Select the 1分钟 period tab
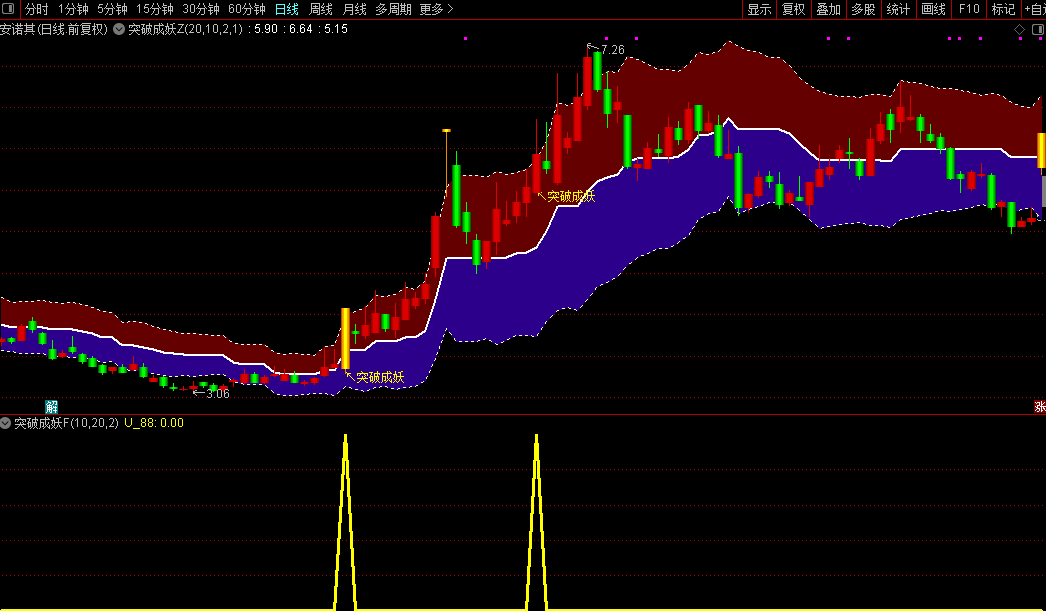The image size is (1046, 611). coord(73,9)
